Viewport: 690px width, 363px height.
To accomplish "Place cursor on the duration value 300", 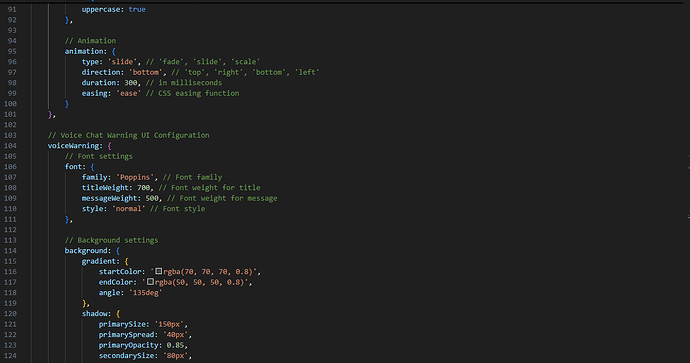I will point(131,83).
